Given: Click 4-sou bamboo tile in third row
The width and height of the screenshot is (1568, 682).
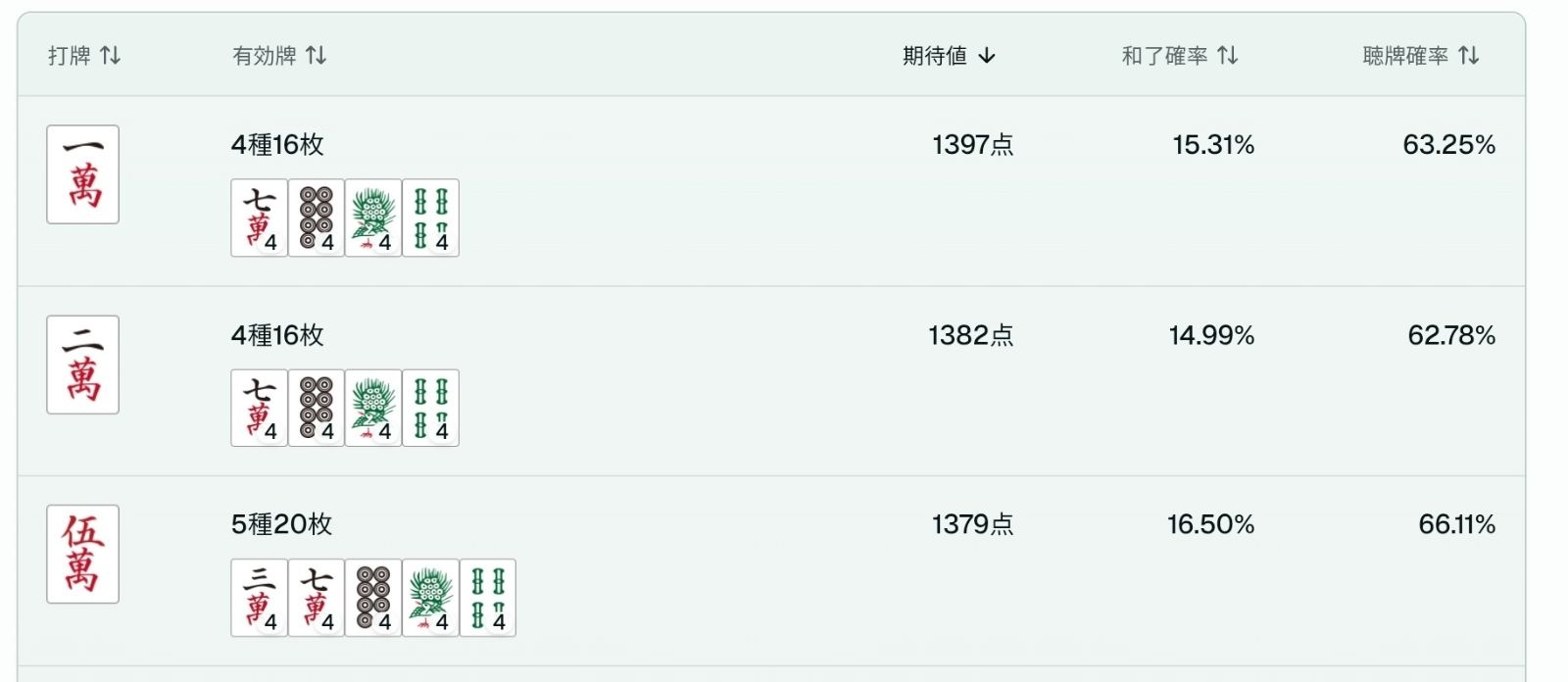Looking at the screenshot, I should point(487,598).
